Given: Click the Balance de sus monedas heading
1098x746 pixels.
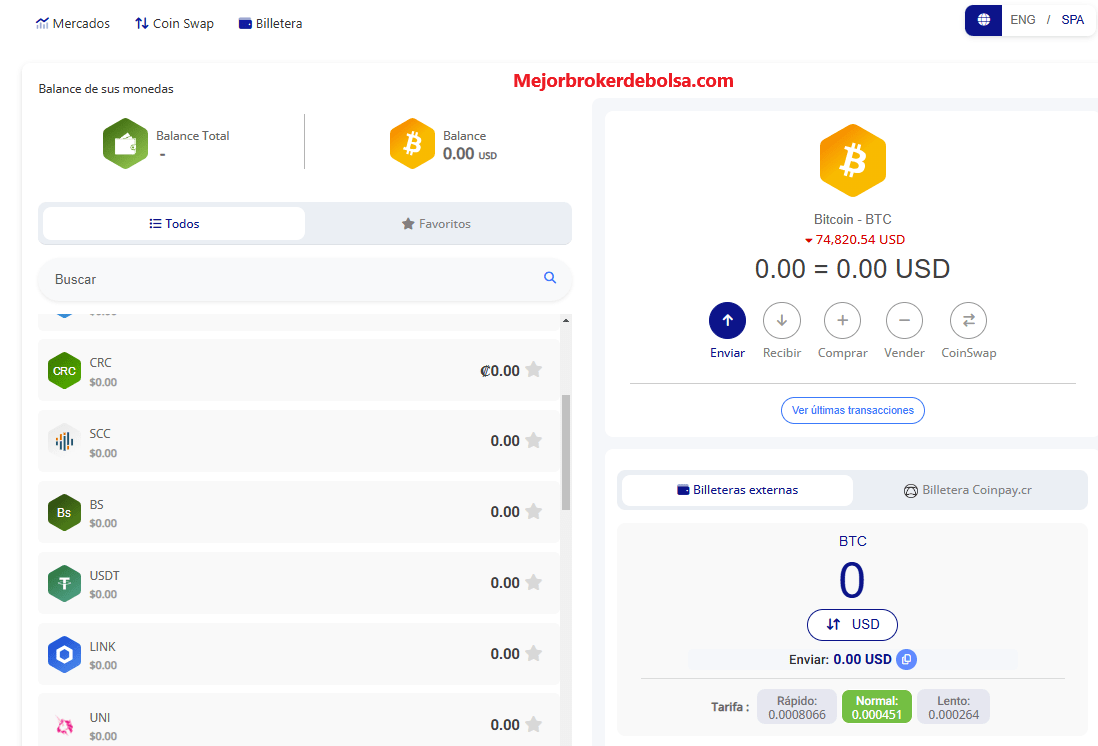Looking at the screenshot, I should point(106,89).
